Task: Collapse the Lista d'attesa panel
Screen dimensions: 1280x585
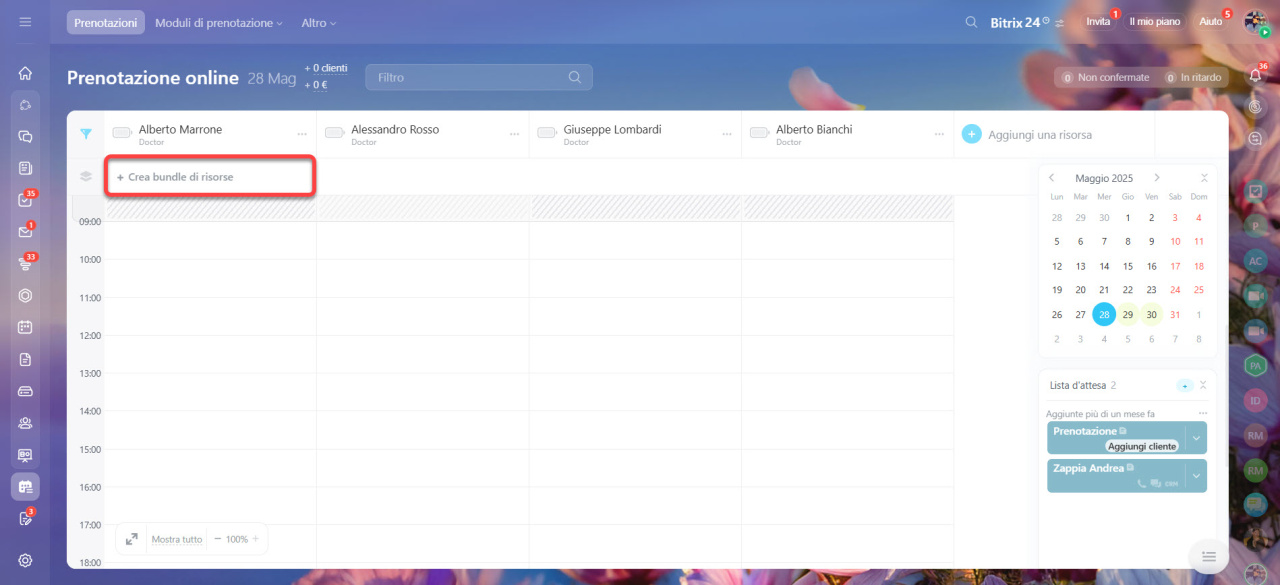Action: (1203, 385)
